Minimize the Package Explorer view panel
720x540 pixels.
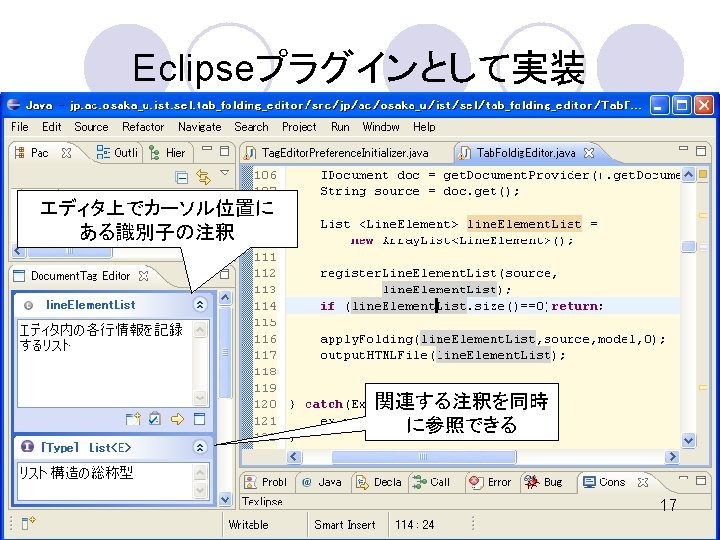click(x=207, y=149)
